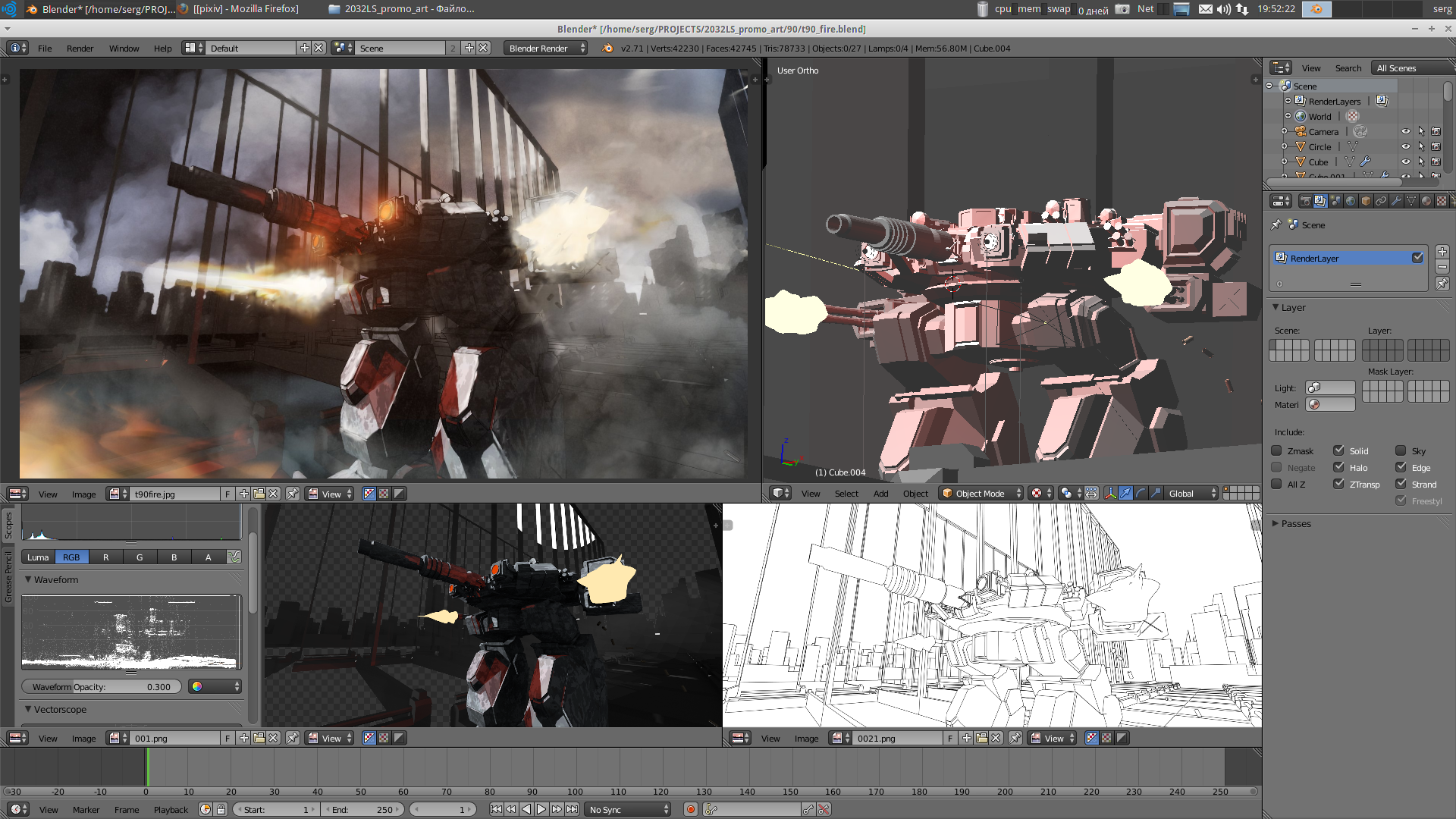Viewport: 1456px width, 819px height.
Task: Open the Help menu
Action: pos(162,49)
